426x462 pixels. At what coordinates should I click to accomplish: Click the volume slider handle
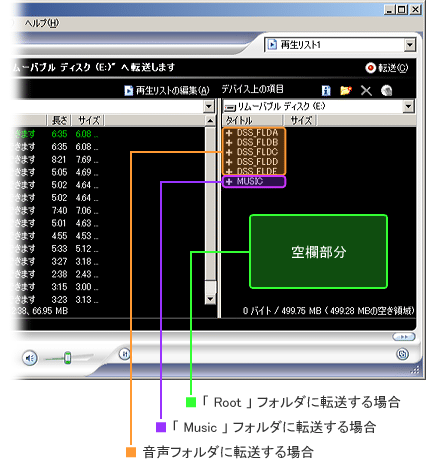click(x=68, y=358)
